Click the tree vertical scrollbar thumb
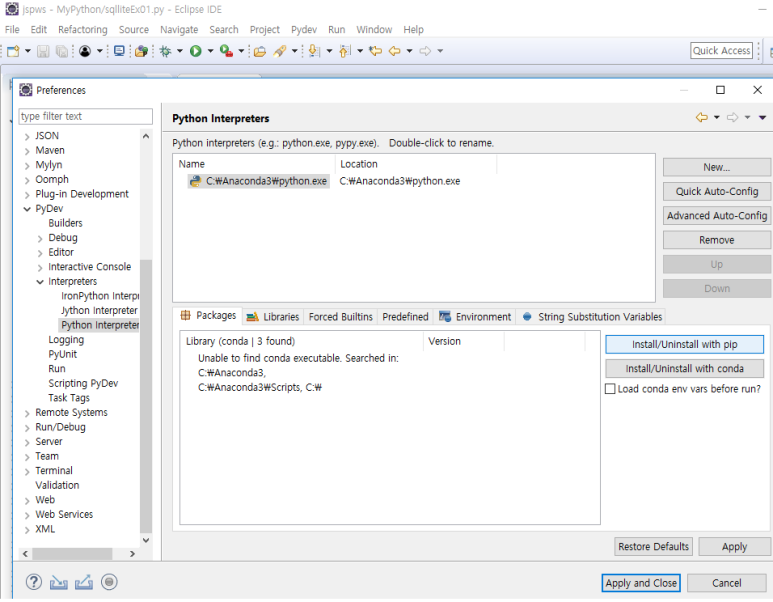The width and height of the screenshot is (773, 602). pyautogui.click(x=146, y=396)
